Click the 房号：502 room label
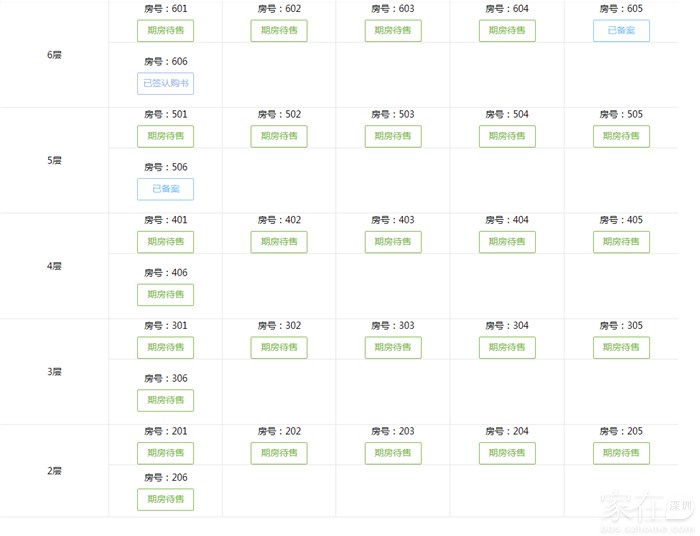The height and width of the screenshot is (536, 700). (279, 115)
